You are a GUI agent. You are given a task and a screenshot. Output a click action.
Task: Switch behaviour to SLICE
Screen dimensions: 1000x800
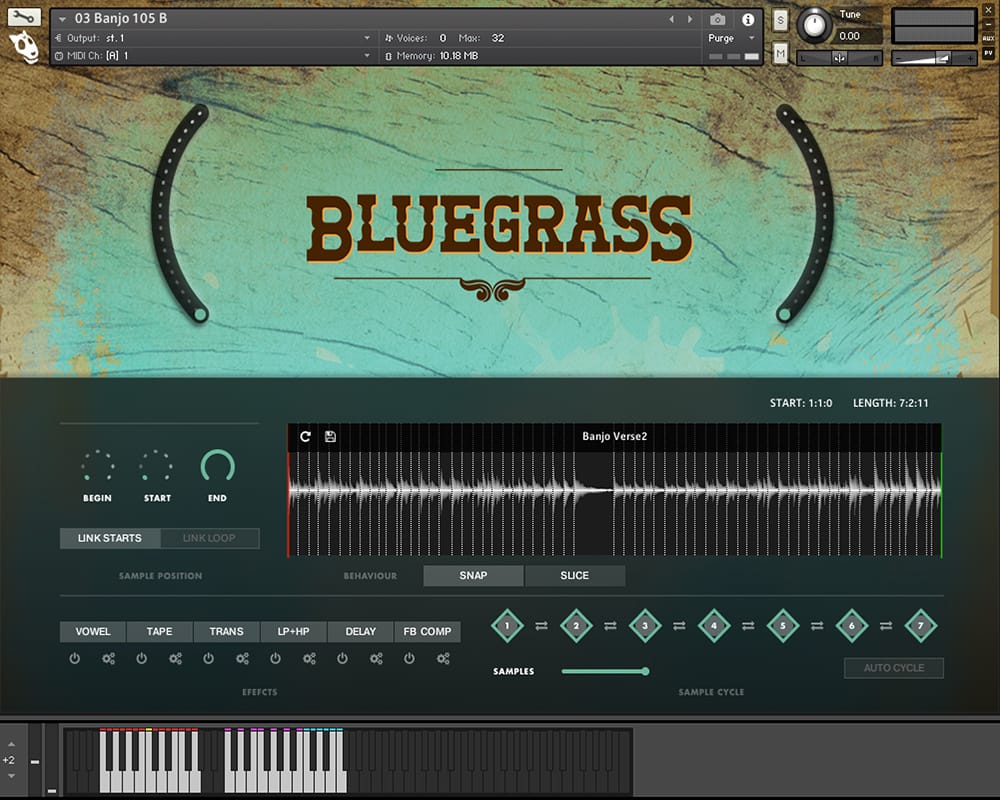tap(575, 576)
